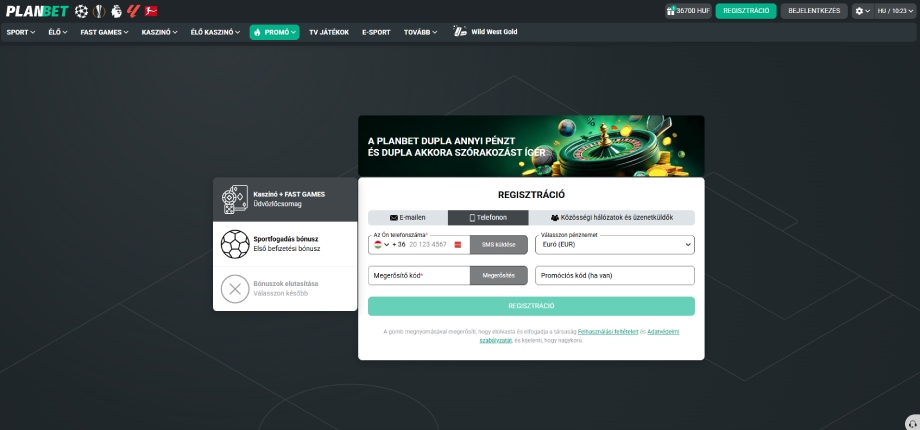
Task: Click the Promóciós kód input field
Action: point(615,275)
